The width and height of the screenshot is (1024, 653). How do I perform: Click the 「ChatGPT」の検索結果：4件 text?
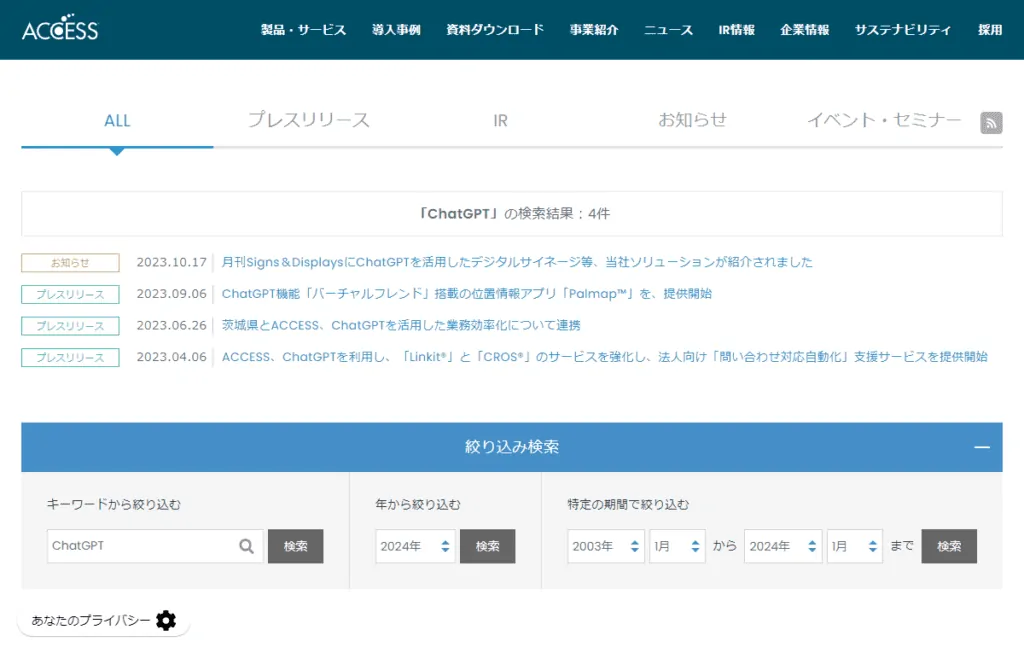(x=514, y=214)
